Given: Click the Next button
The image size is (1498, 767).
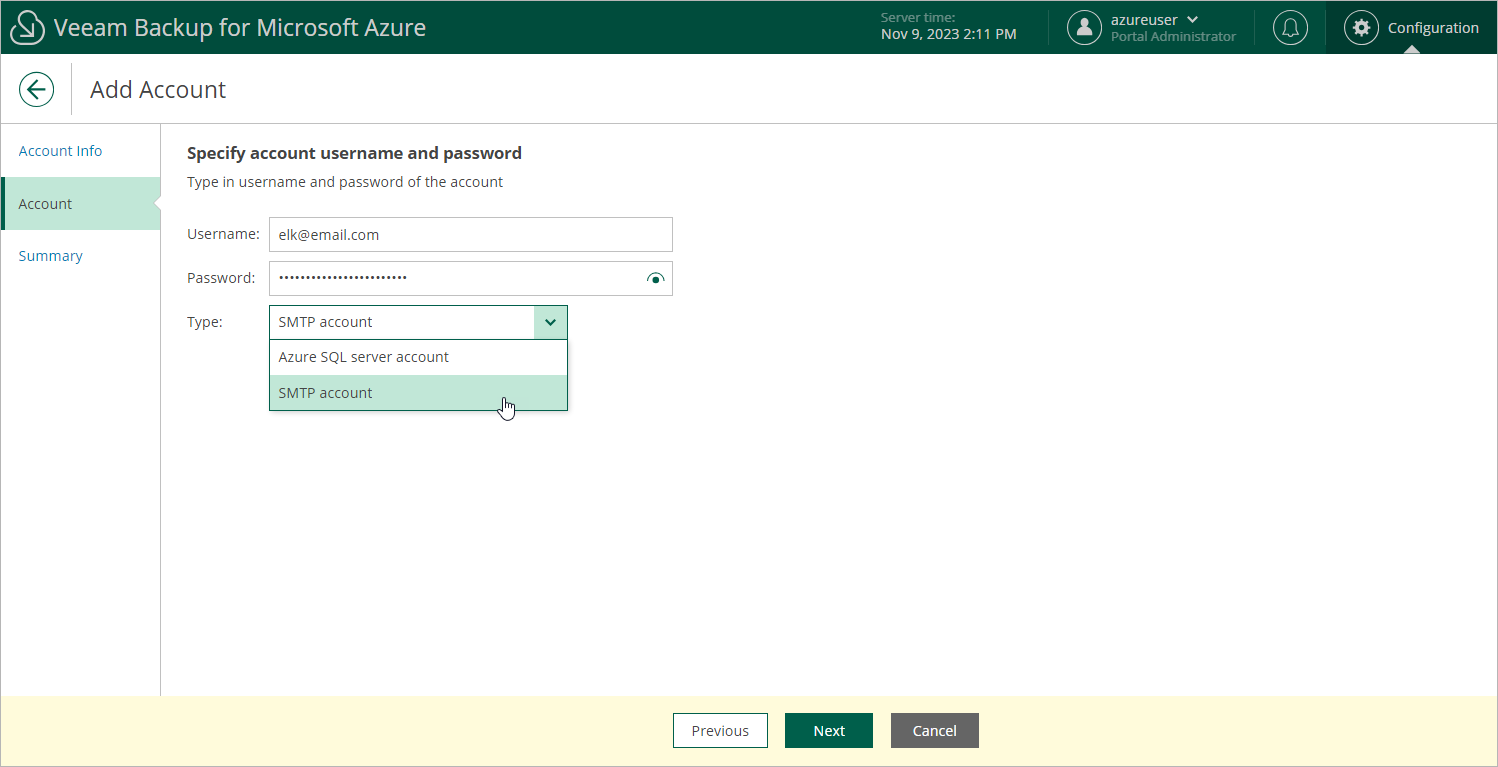Looking at the screenshot, I should pos(829,731).
